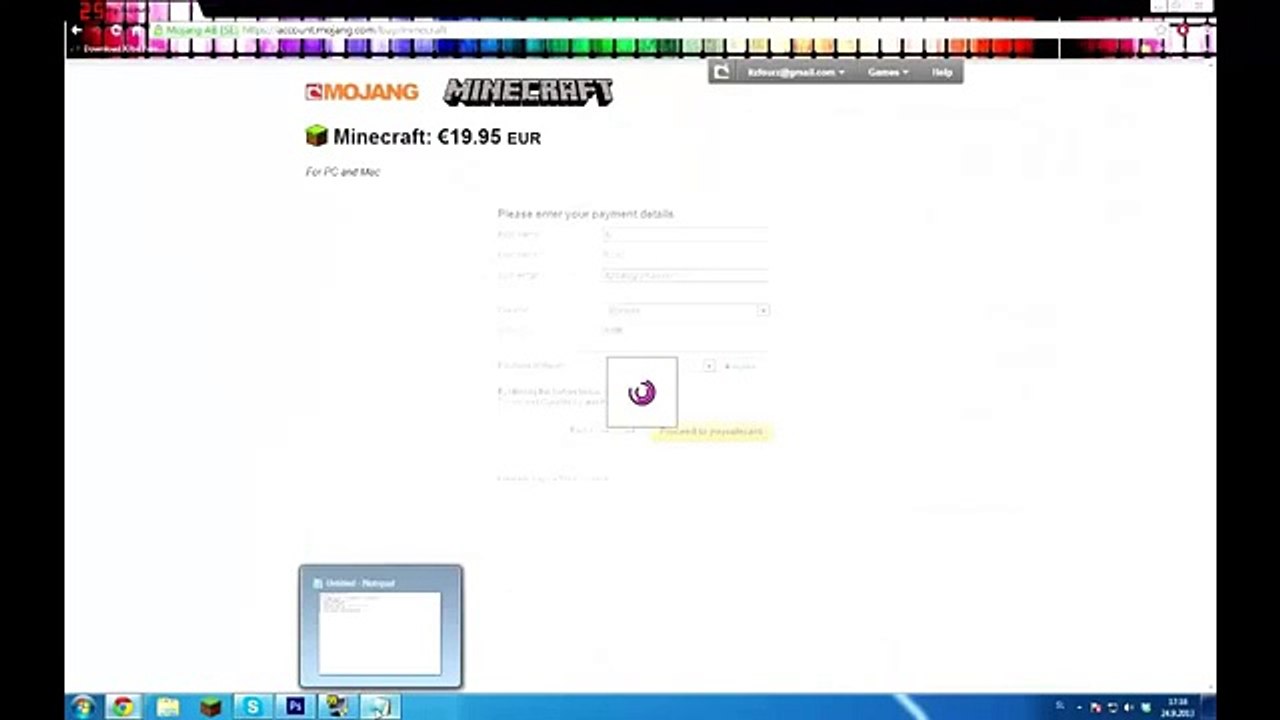Open File Explorer from the taskbar
Screen dimensions: 1280x720
click(x=167, y=707)
